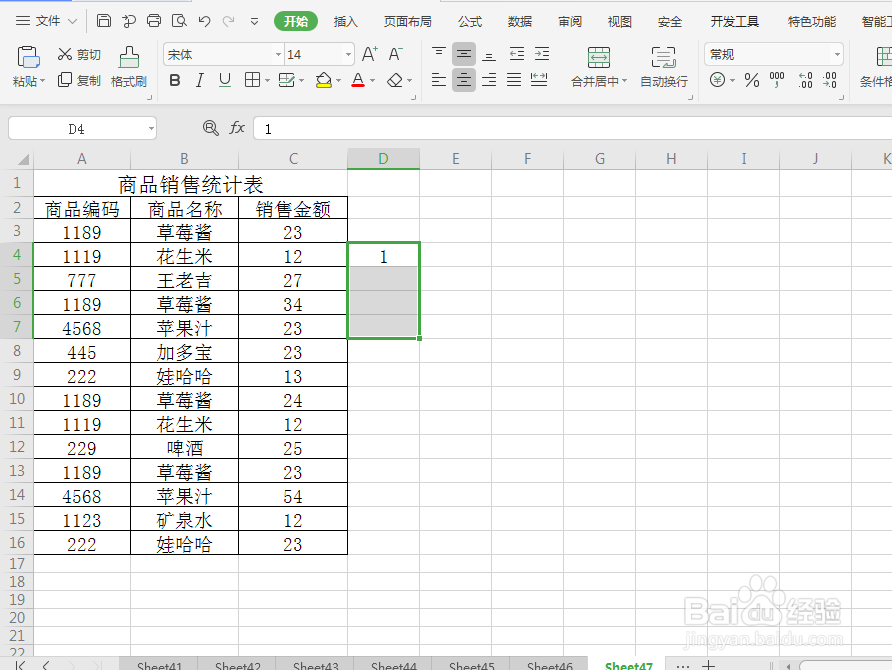Open the 宋体 font name dropdown

(x=278, y=55)
